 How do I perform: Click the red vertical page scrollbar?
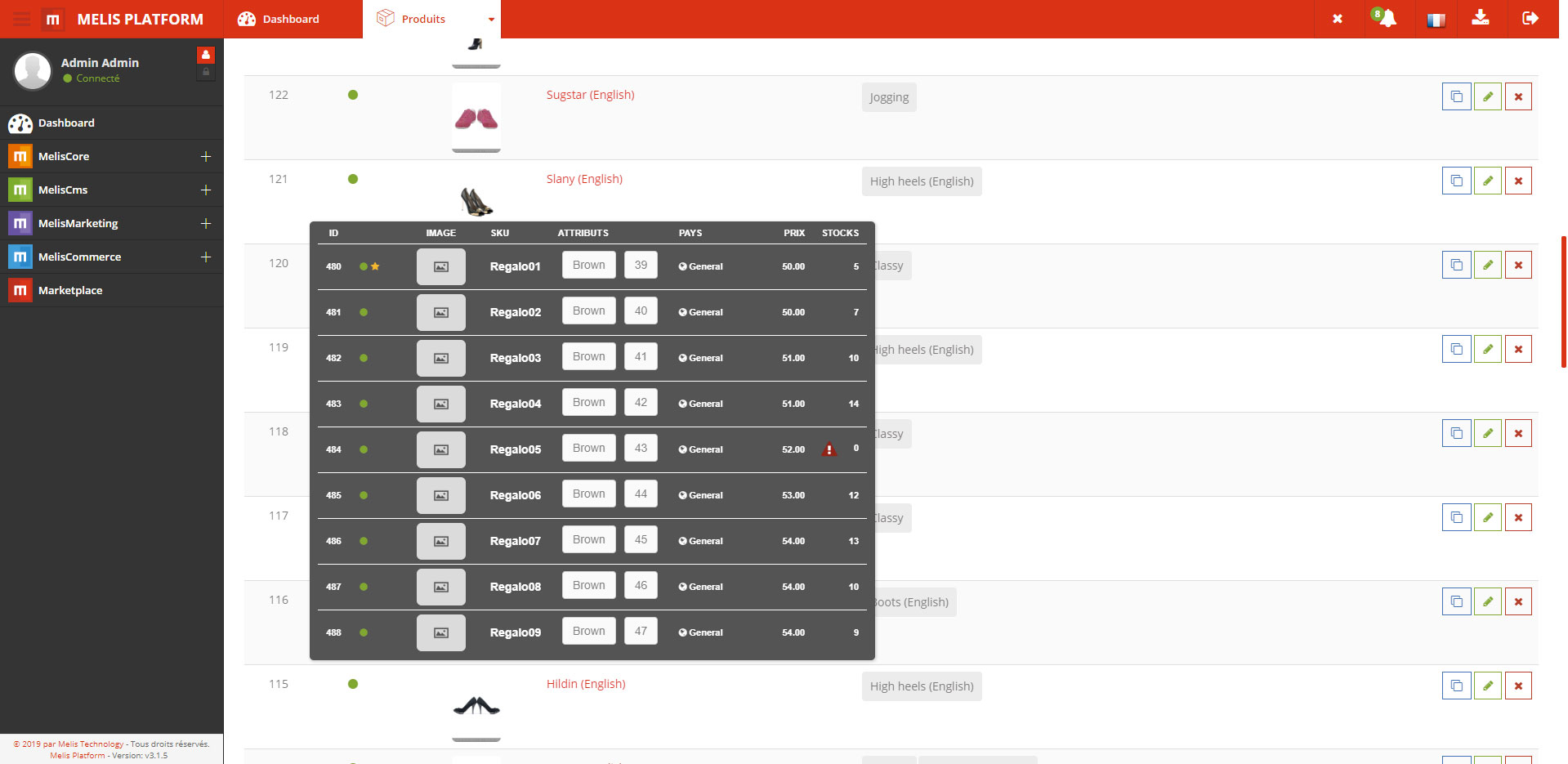click(x=1563, y=302)
